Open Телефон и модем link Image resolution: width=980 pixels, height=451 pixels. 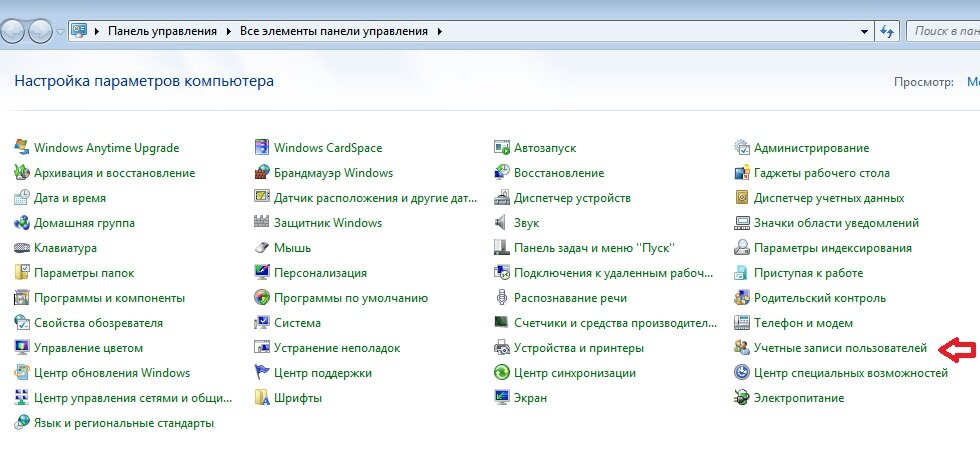pyautogui.click(x=803, y=323)
